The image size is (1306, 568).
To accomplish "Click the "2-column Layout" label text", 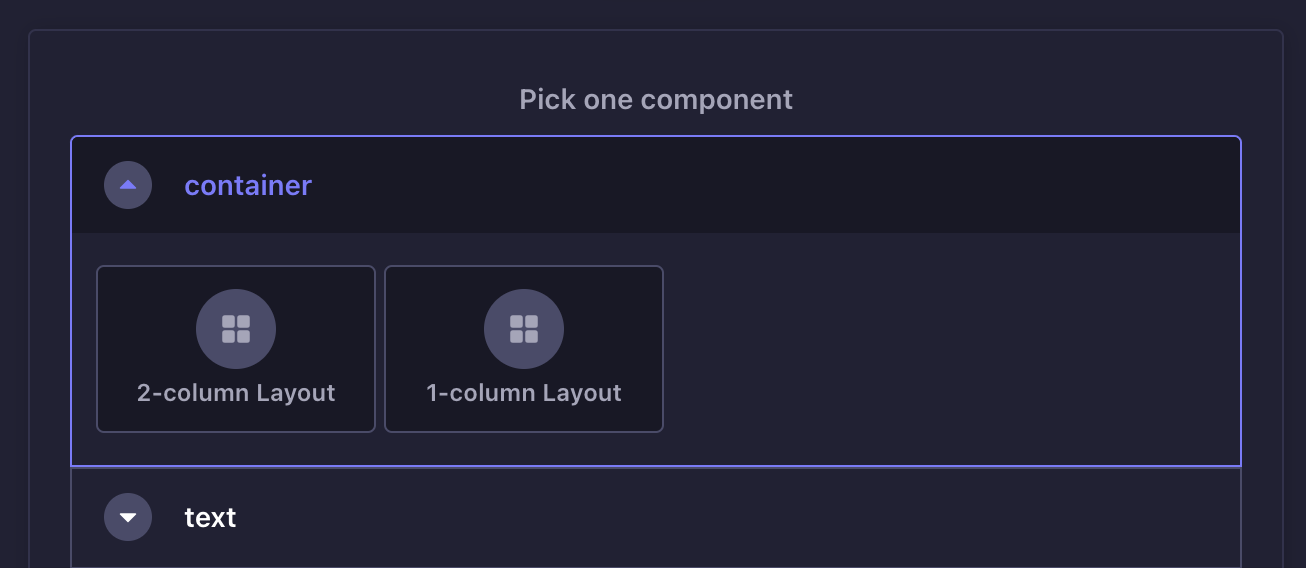I will (236, 393).
